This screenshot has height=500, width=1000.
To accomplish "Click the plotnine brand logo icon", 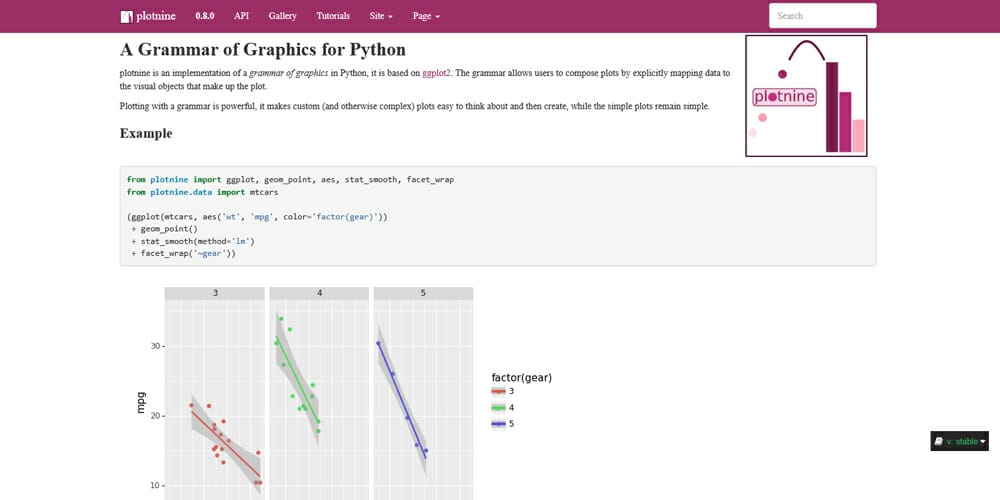I will 126,17.
